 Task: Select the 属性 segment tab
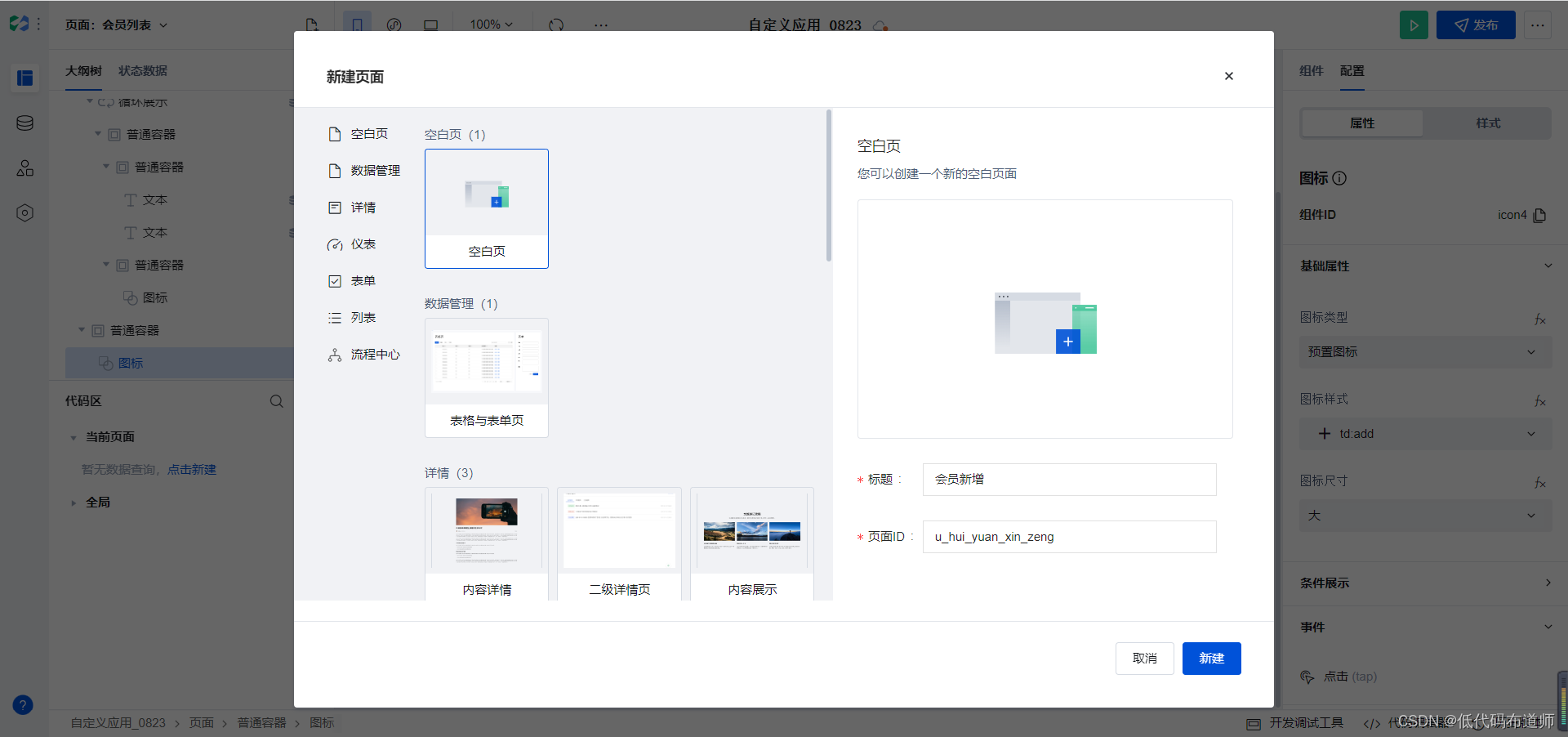tap(1362, 123)
